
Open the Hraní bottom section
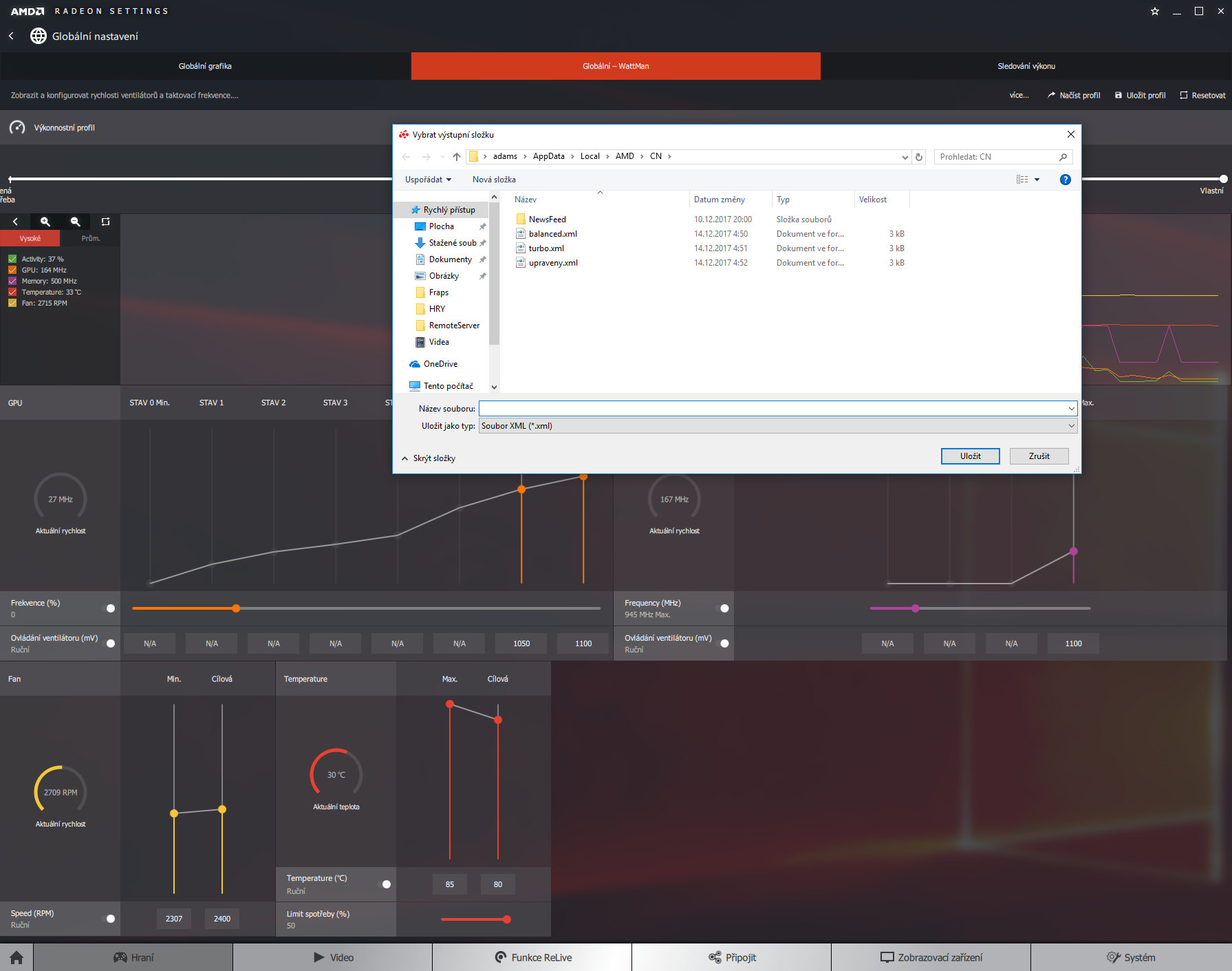(x=133, y=957)
